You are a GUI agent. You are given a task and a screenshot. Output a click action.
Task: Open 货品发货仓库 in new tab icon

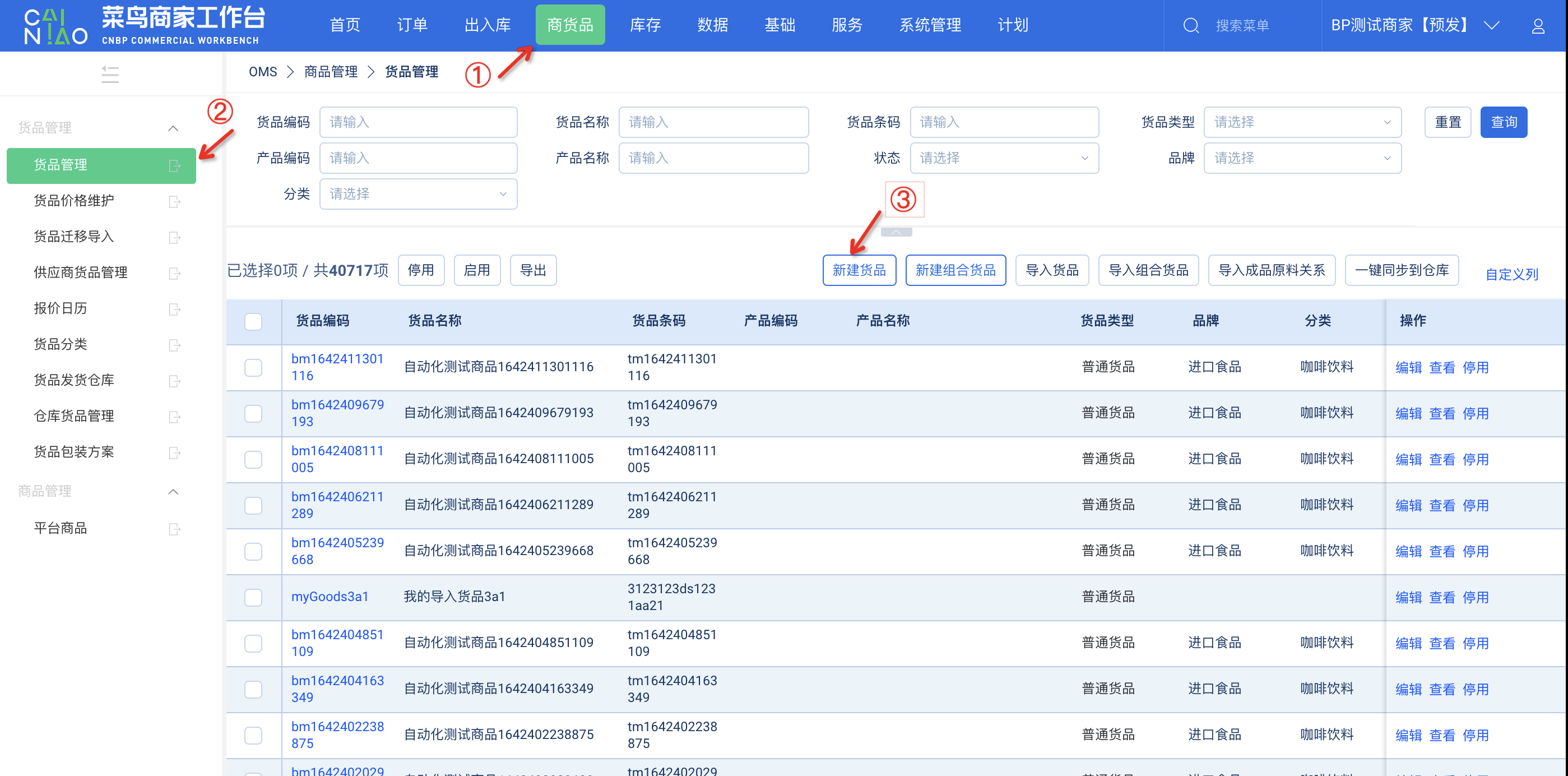click(174, 381)
